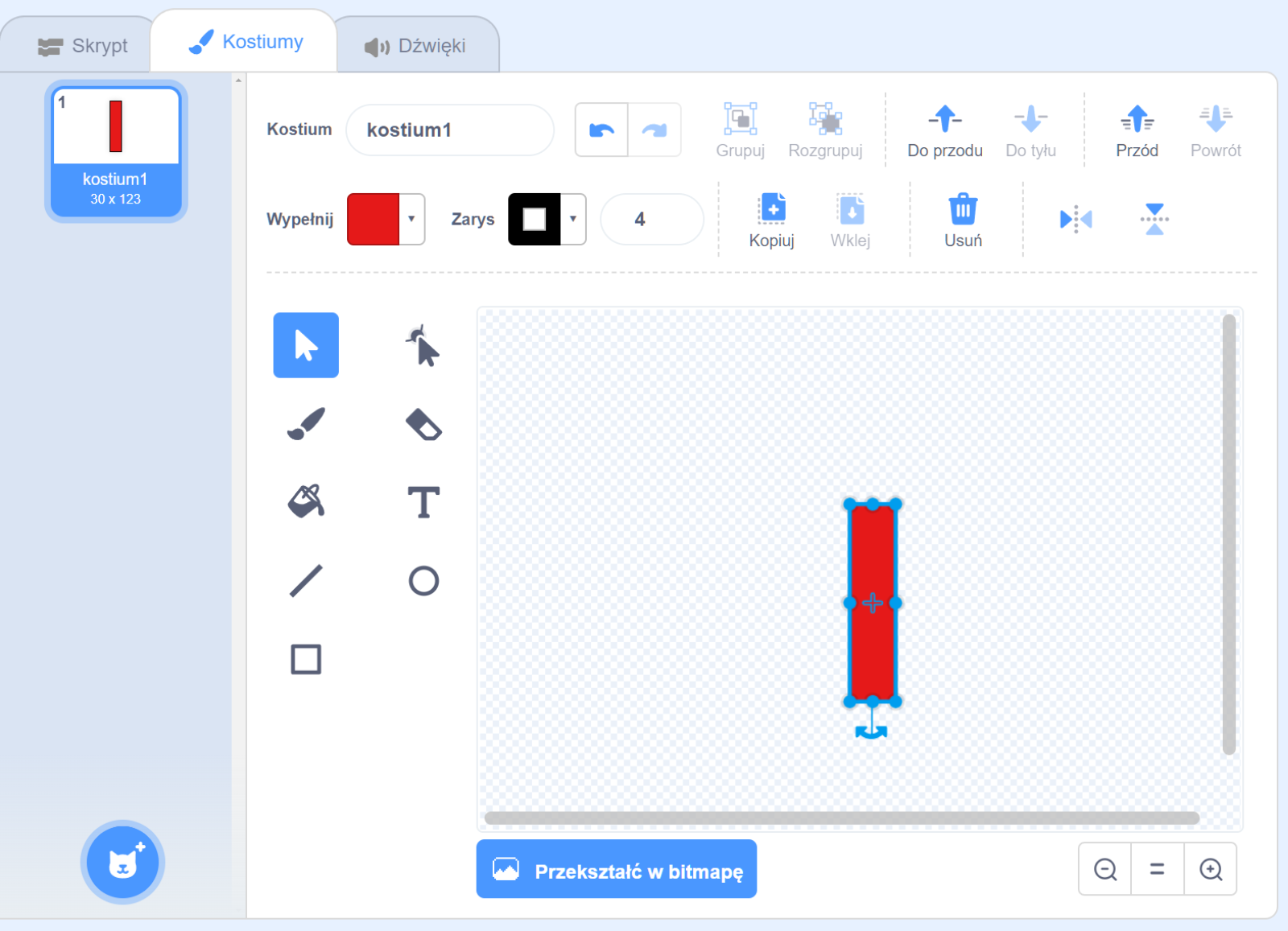Select the Rectangle tool
Screen dimensions: 1288x931
[306, 659]
